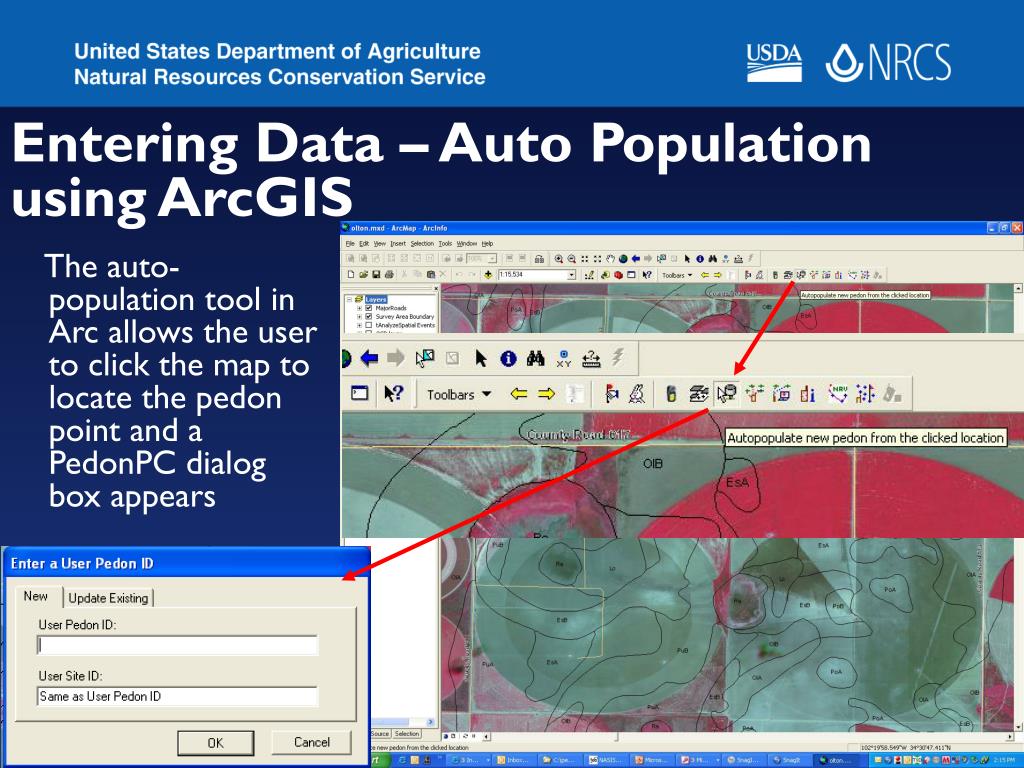This screenshot has width=1024, height=768.
Task: Click the Fixed Zoom In arrows icon
Action: [x=584, y=259]
